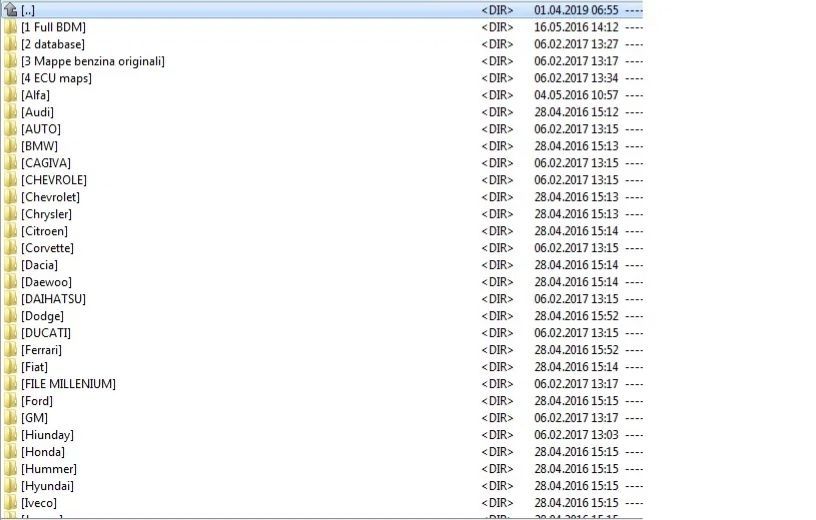Click the date 06.02.2017 13:03

576,435
